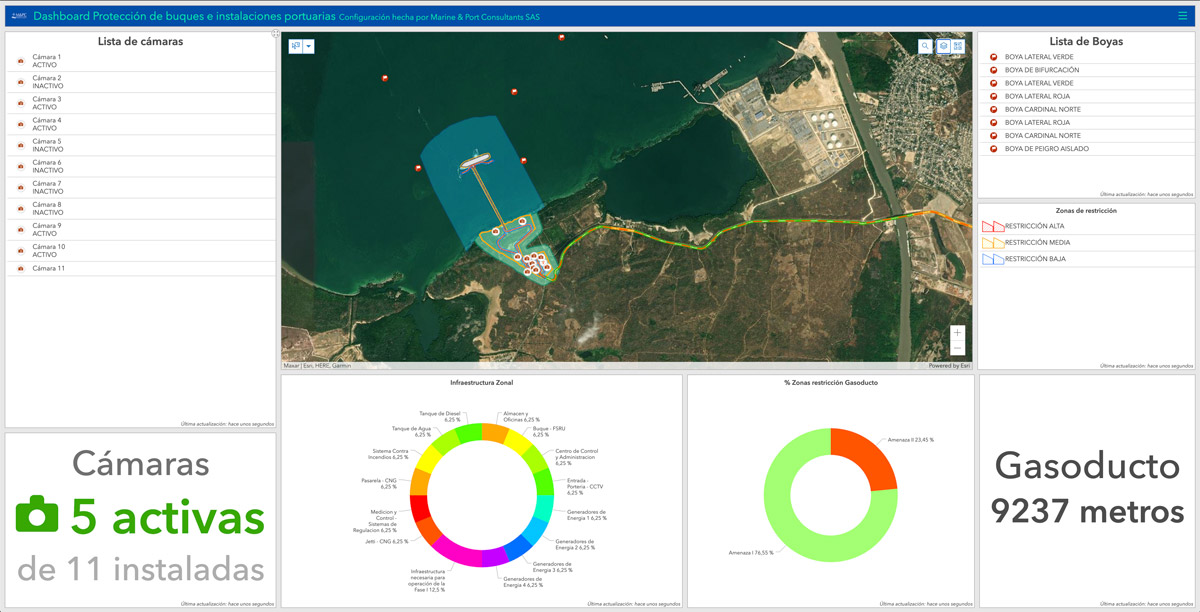The height and width of the screenshot is (612, 1200).
Task: Select Cámara 6 inactive entry
Action: coord(46,167)
